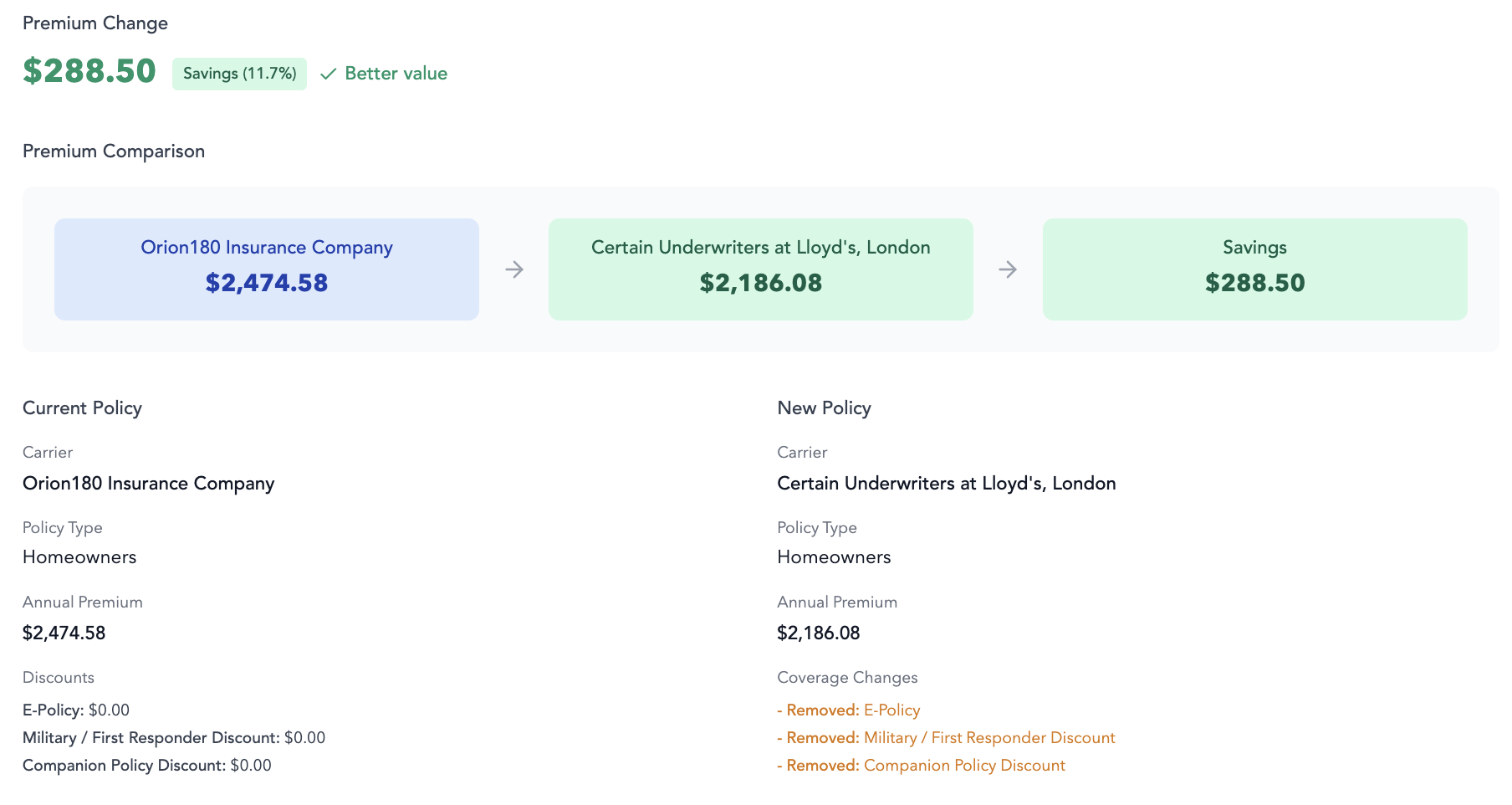The width and height of the screenshot is (1512, 805).
Task: Click the Carrier label under New Policy
Action: pos(802,453)
